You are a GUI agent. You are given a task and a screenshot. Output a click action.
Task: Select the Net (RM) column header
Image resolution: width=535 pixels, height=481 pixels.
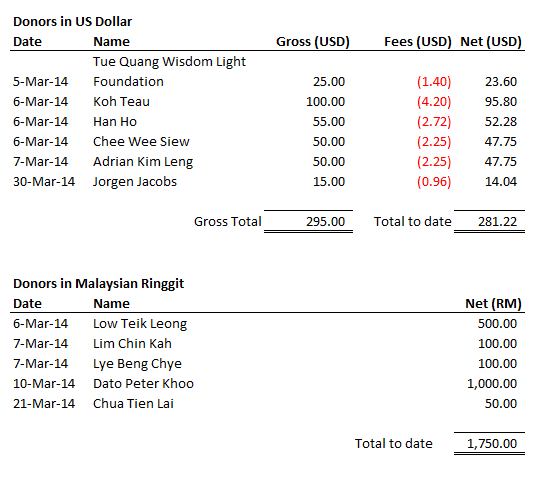pyautogui.click(x=493, y=304)
